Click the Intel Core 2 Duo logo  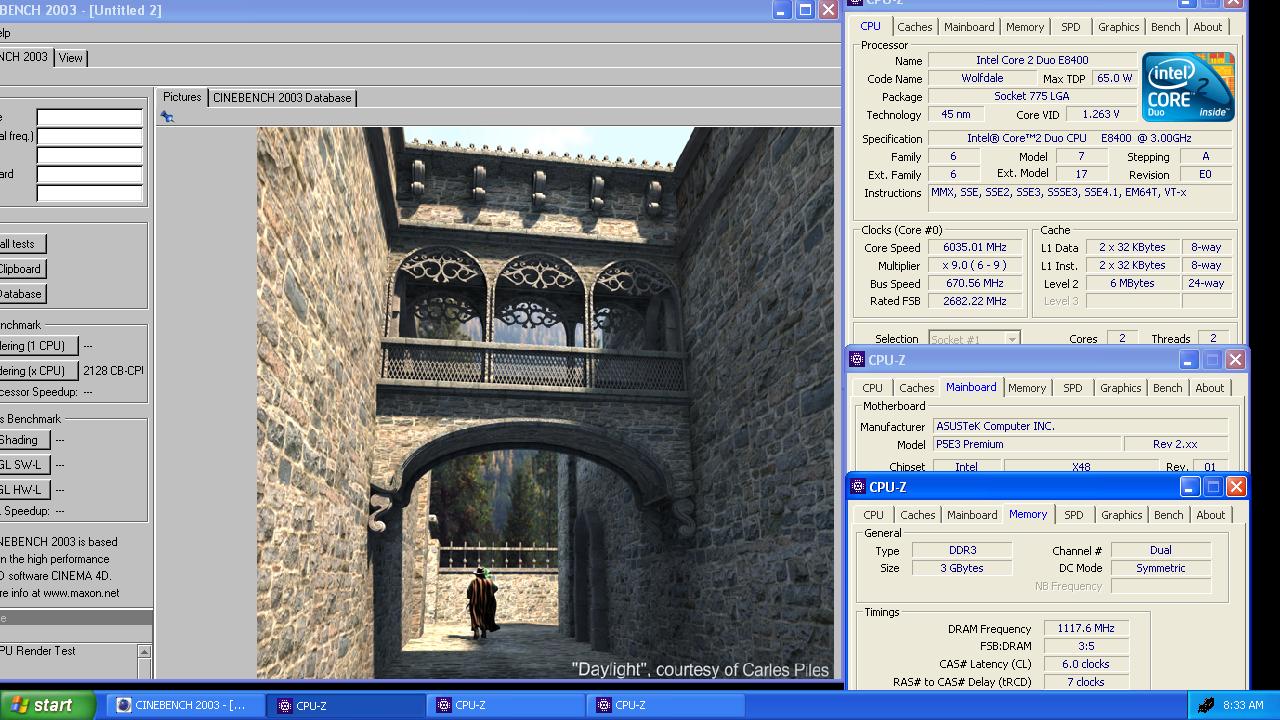coord(1188,87)
